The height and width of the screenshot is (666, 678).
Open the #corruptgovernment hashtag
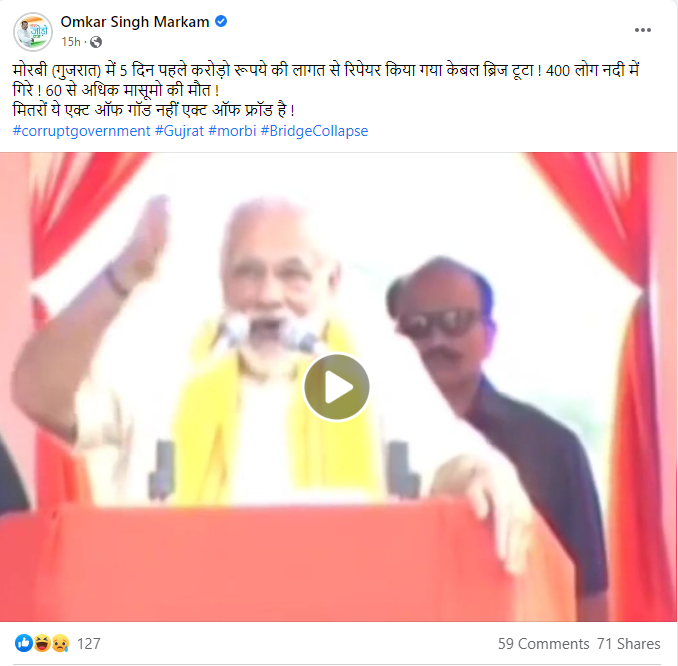tap(82, 131)
